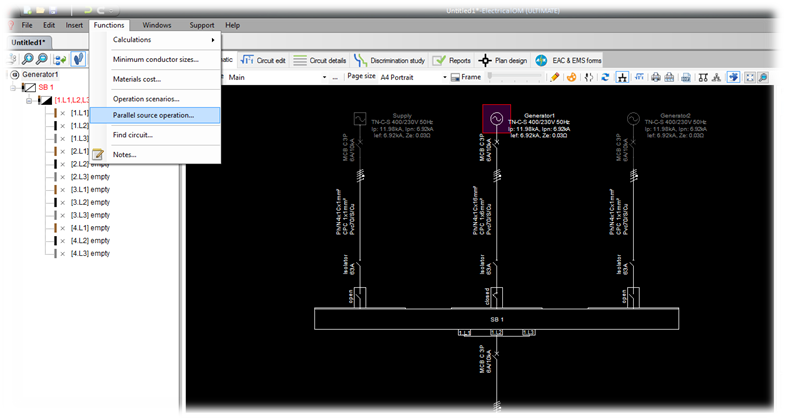Open the Main layout dropdown
This screenshot has width=786, height=420.
point(277,77)
